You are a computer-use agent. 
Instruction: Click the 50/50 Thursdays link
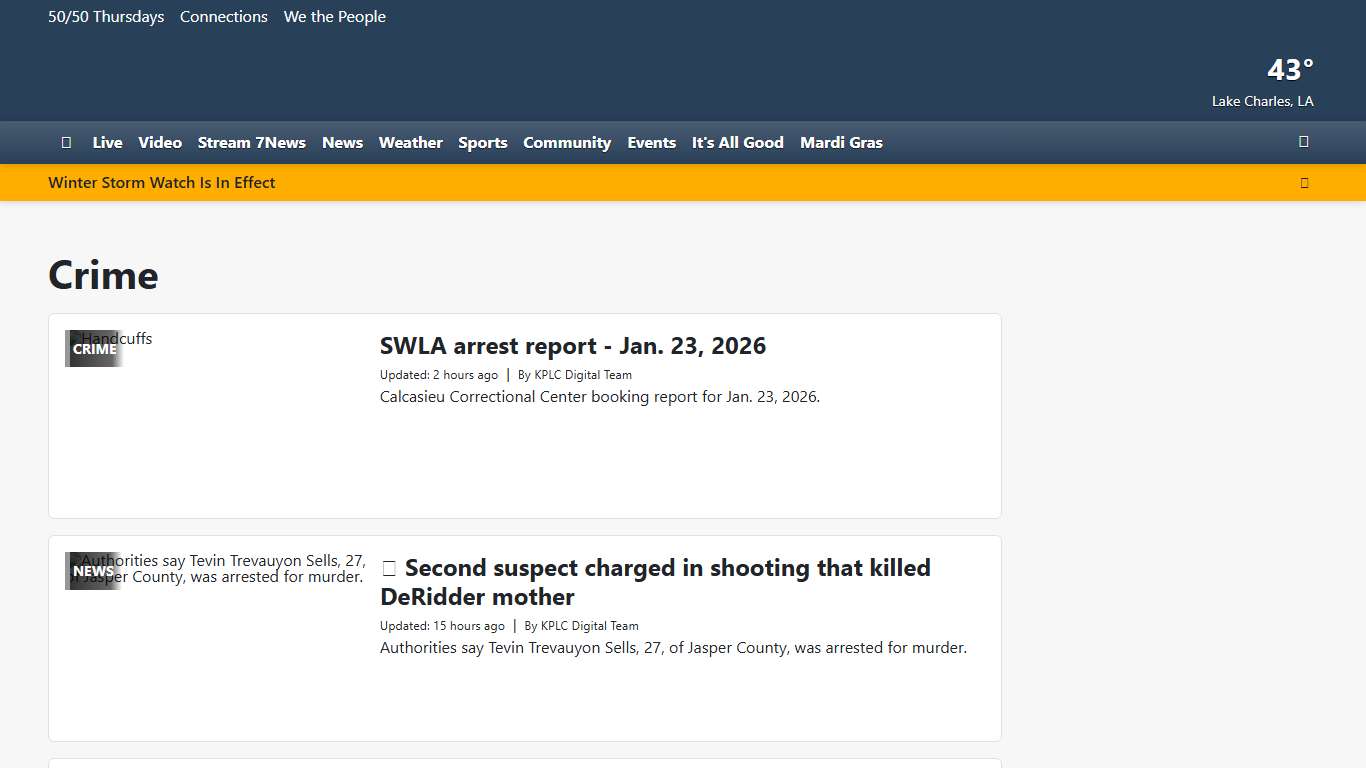coord(106,17)
